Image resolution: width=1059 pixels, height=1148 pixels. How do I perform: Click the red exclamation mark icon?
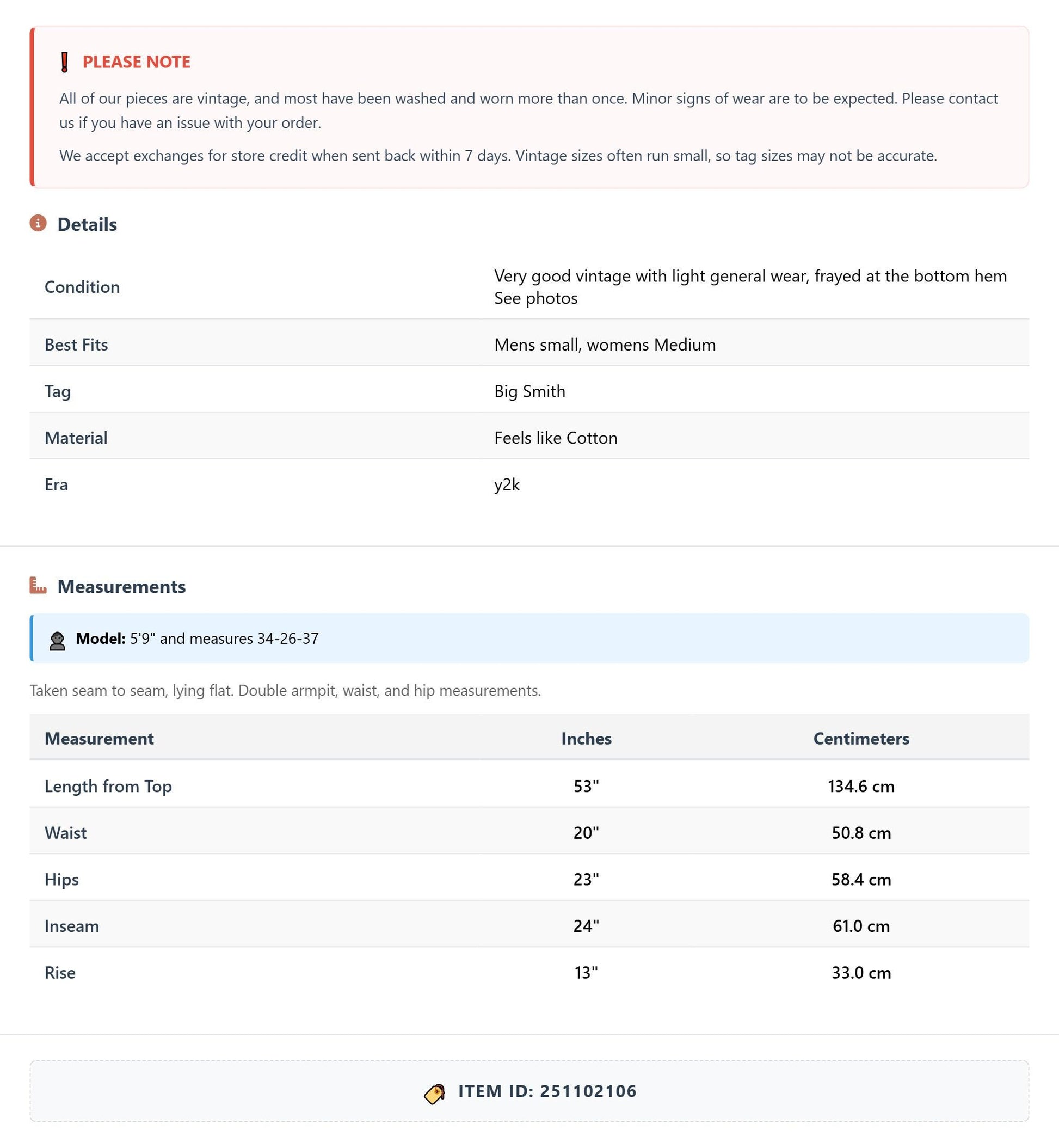coord(65,62)
